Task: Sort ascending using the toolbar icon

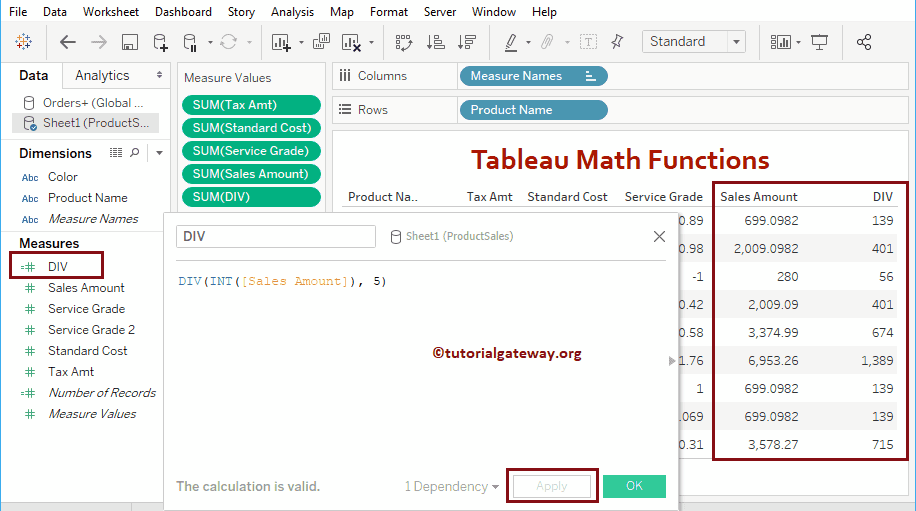Action: [x=436, y=42]
